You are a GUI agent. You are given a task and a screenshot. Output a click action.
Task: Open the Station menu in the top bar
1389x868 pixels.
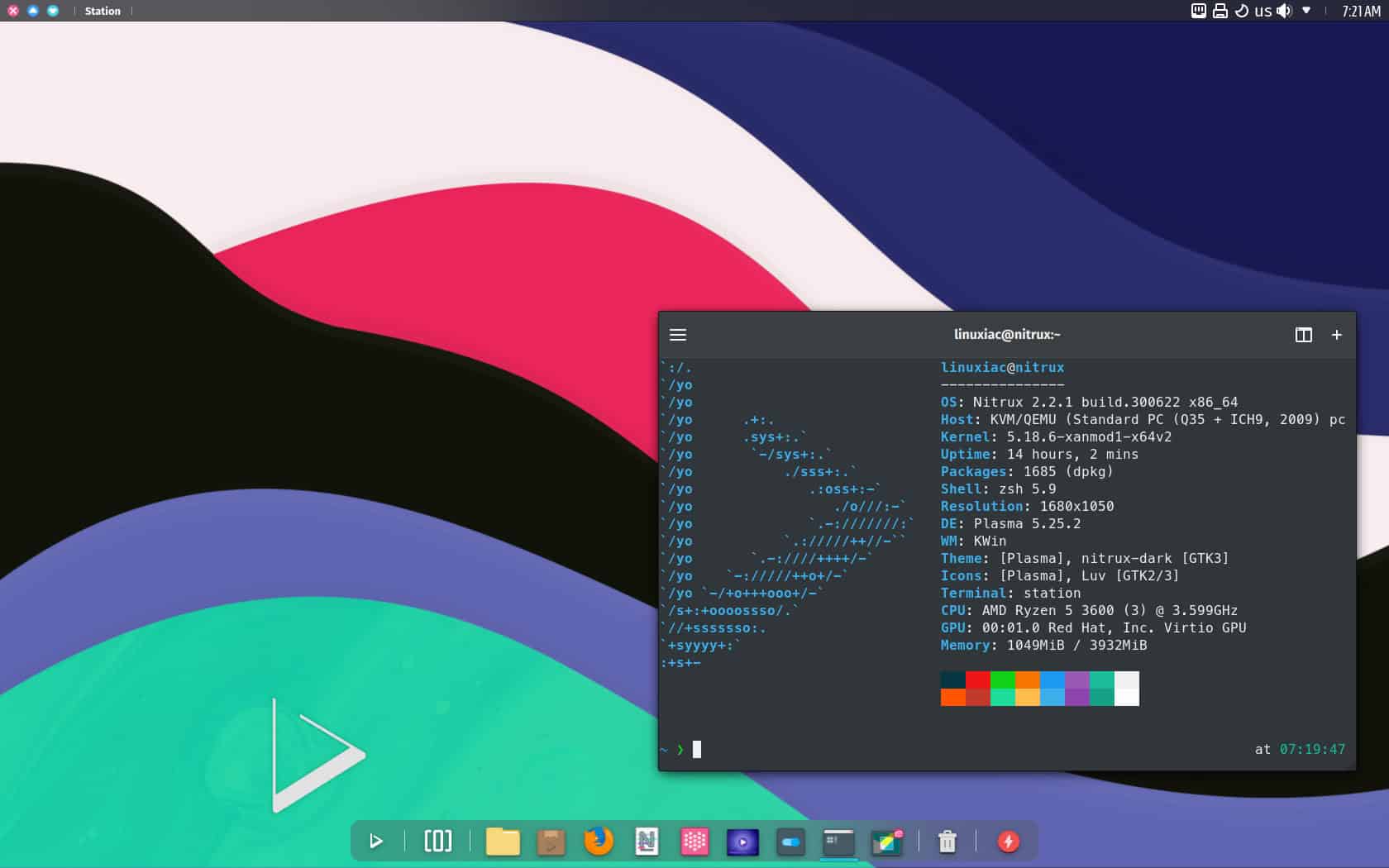click(103, 11)
